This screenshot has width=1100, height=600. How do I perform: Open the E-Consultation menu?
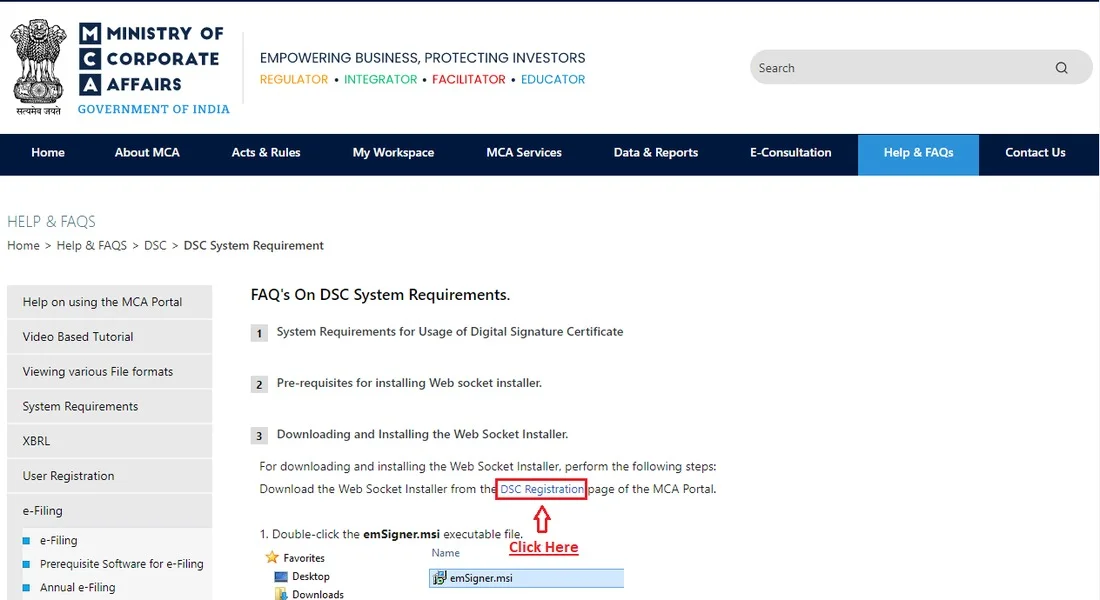(791, 152)
